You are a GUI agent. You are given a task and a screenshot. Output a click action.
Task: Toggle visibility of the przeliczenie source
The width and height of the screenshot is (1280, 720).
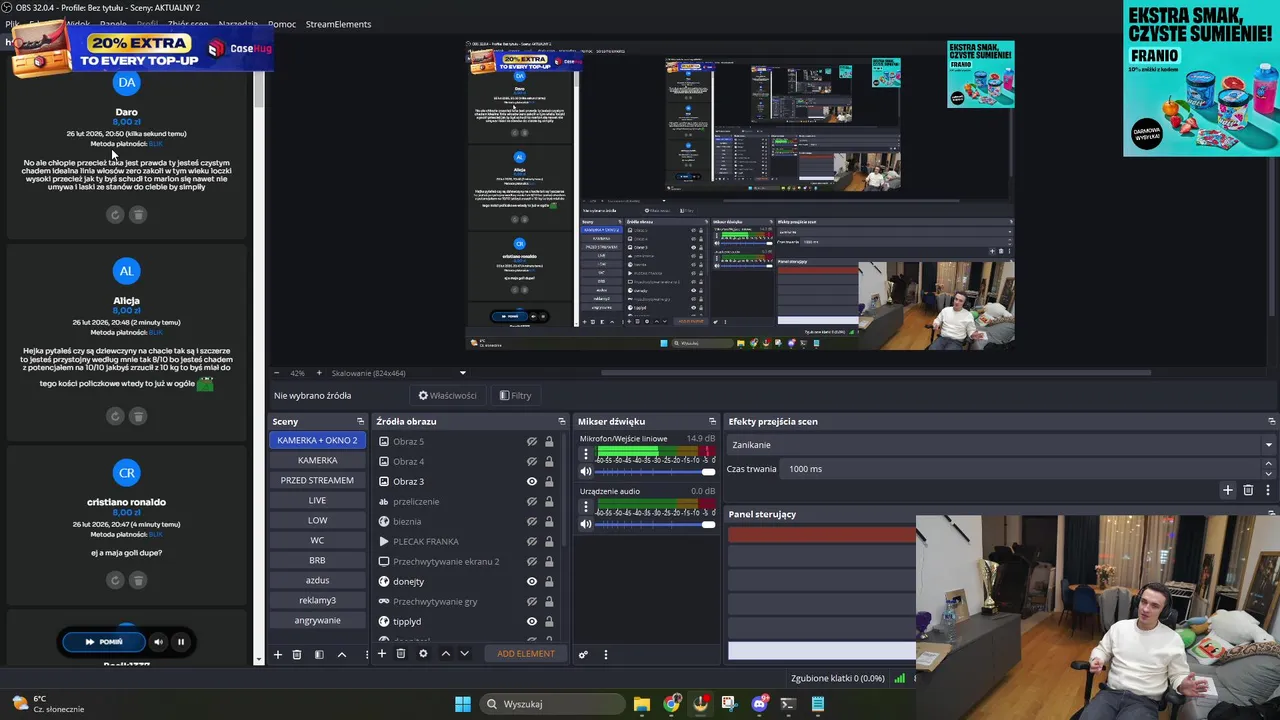coord(532,501)
